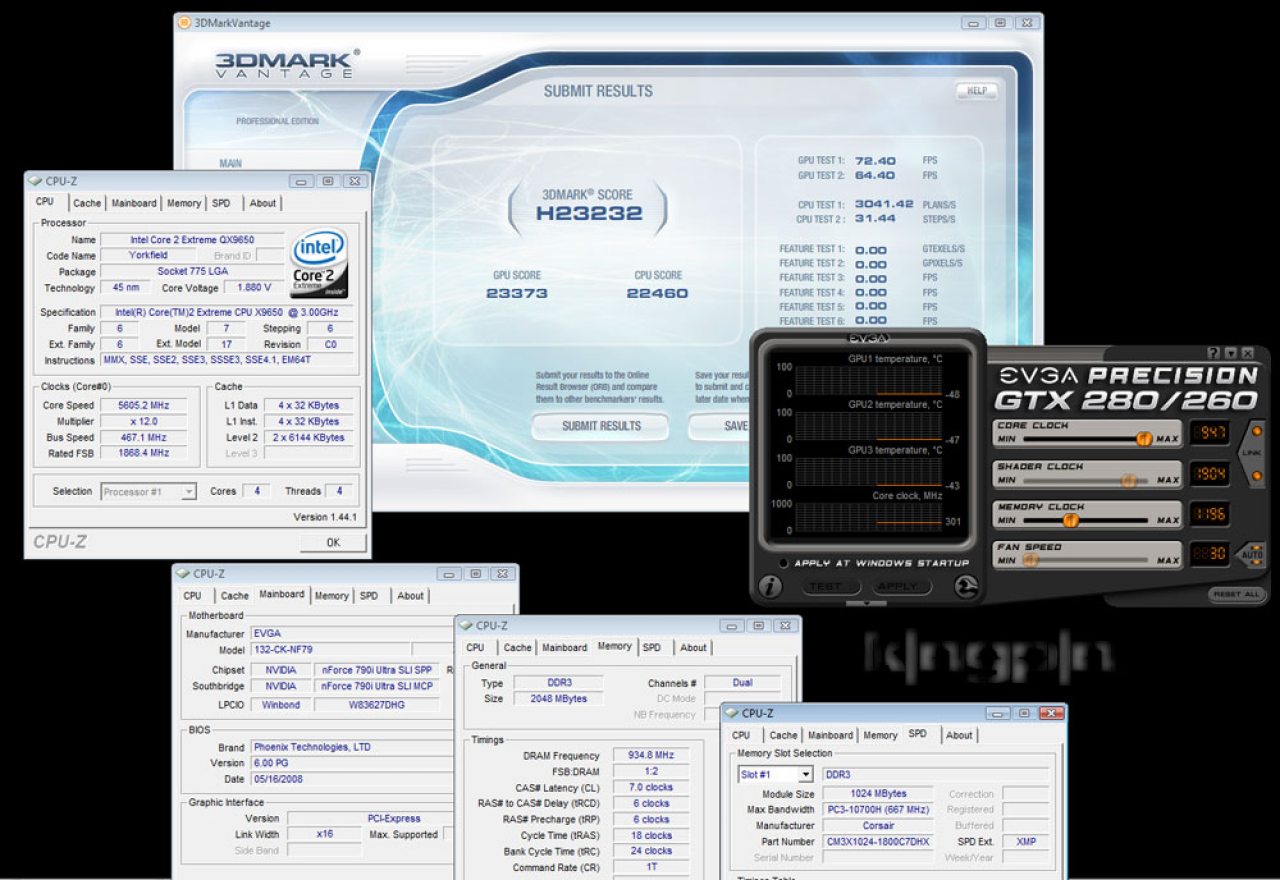Open EVGA Precision wrench settings icon
The height and width of the screenshot is (880, 1280).
[x=966, y=587]
